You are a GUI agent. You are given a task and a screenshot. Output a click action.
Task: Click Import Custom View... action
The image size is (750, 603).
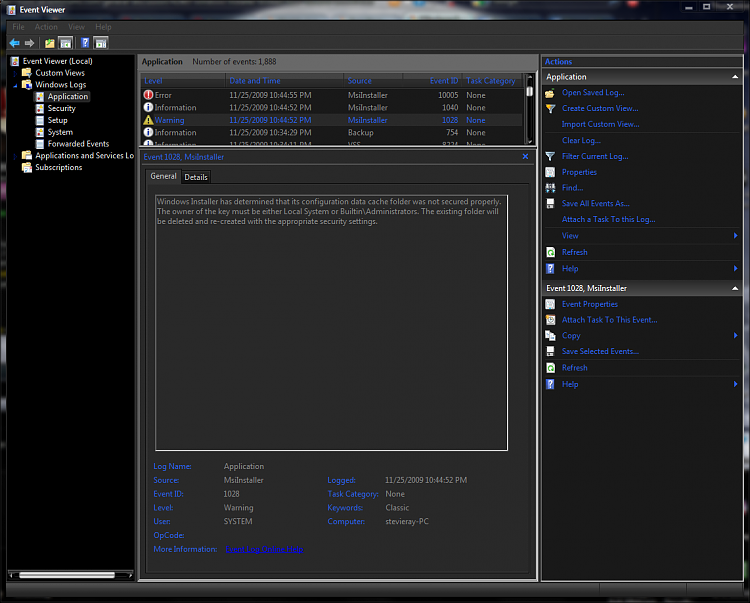600,124
